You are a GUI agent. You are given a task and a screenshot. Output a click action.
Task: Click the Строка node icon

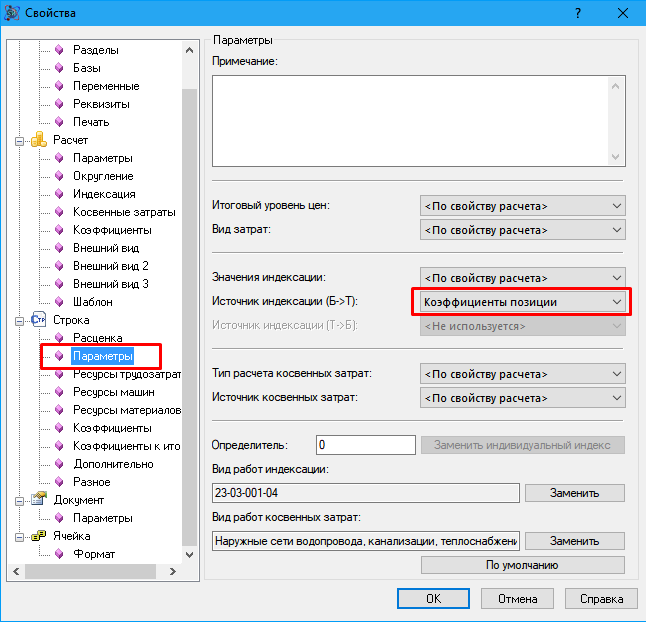click(x=39, y=320)
